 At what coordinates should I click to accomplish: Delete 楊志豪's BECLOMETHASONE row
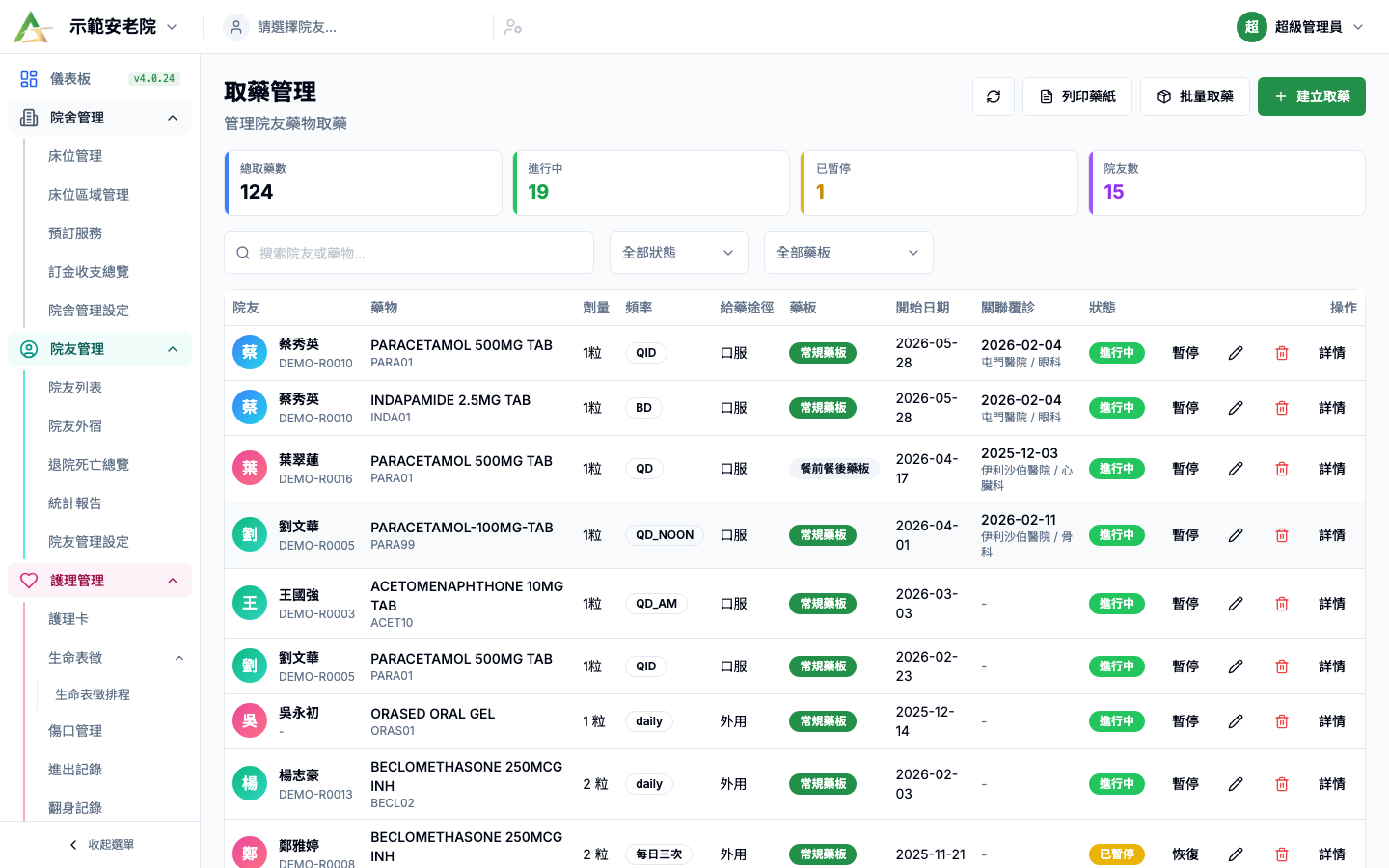pos(1282,784)
